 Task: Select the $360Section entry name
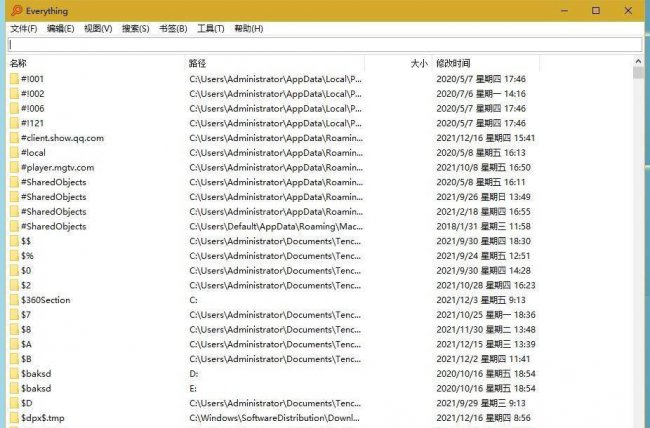46,300
